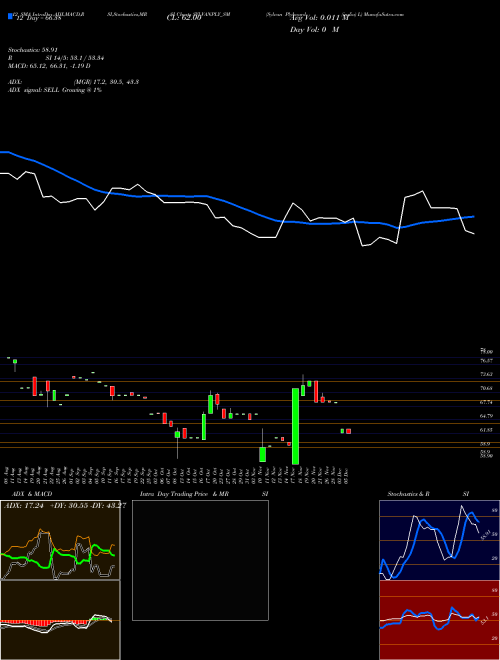500x660 pixels.
Task: Click the tall green candlestick on the price chart
Action: [x=295, y=426]
